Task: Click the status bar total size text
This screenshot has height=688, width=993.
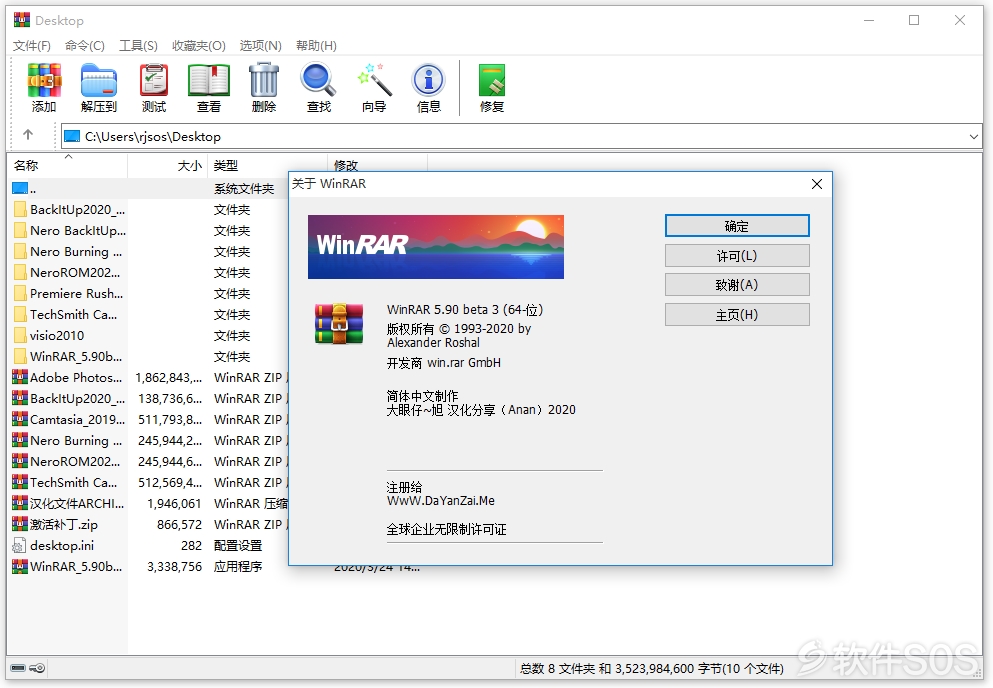Action: [x=652, y=668]
